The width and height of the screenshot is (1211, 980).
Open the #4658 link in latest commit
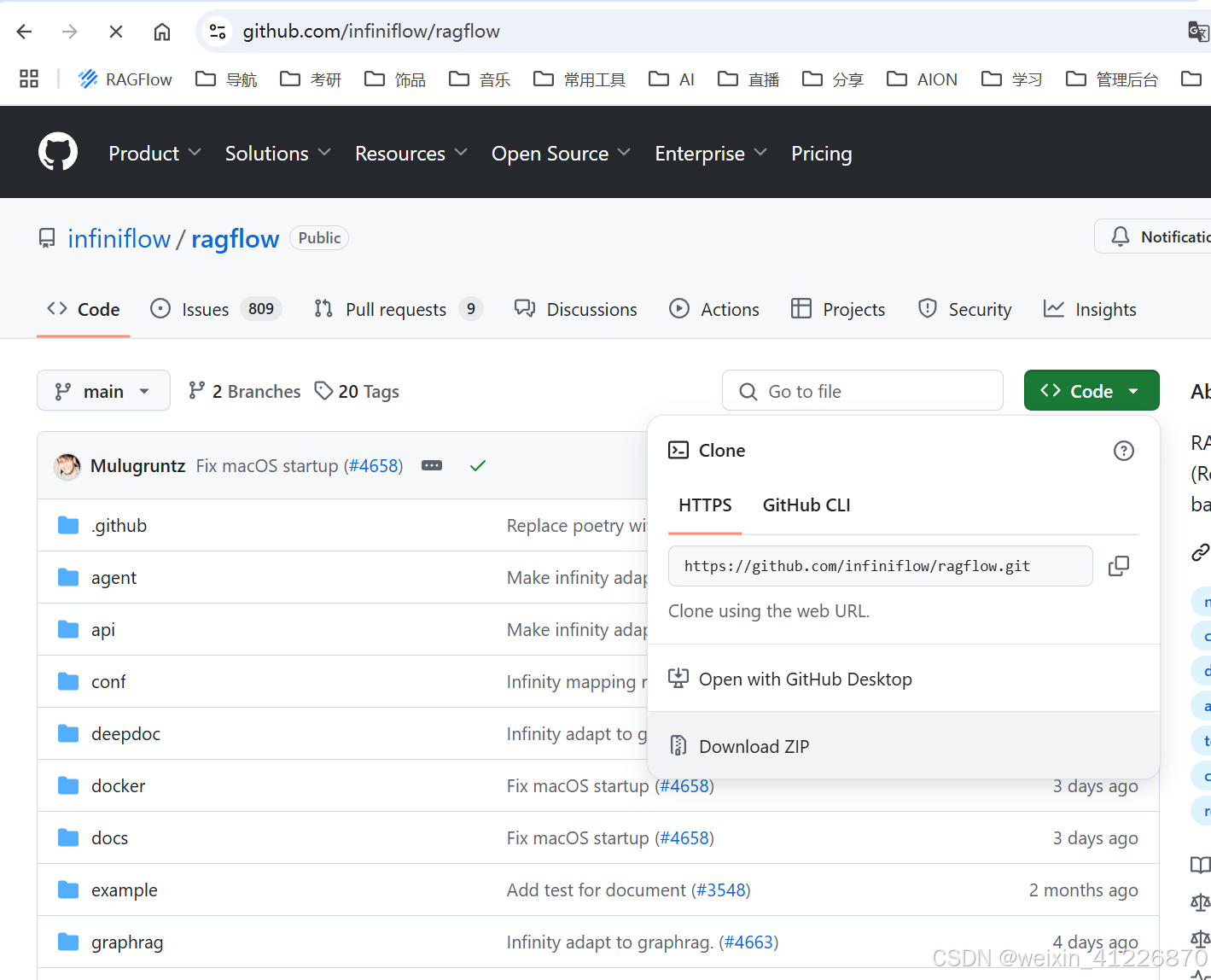point(374,466)
